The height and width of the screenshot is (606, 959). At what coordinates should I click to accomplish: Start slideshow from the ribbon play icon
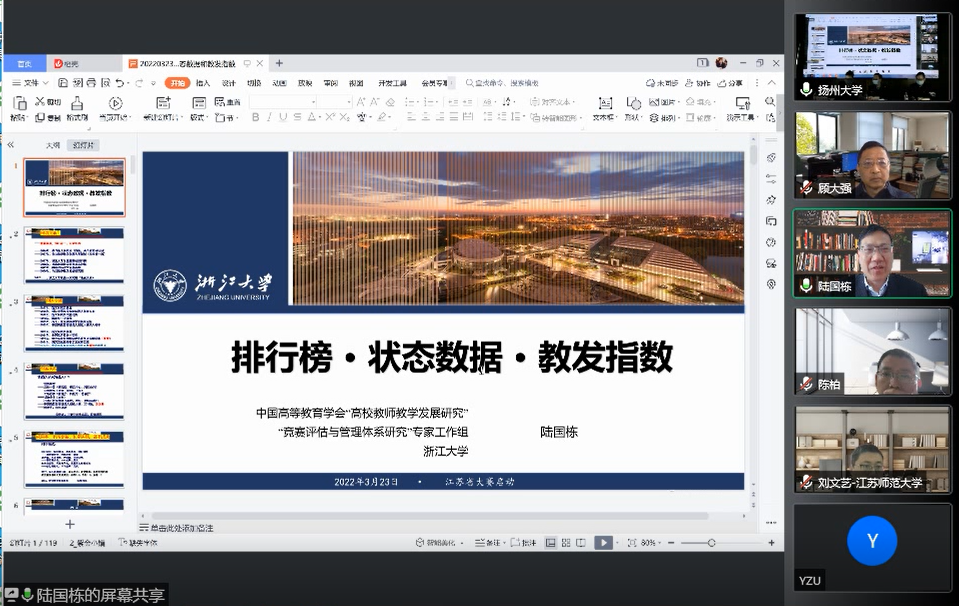[115, 103]
